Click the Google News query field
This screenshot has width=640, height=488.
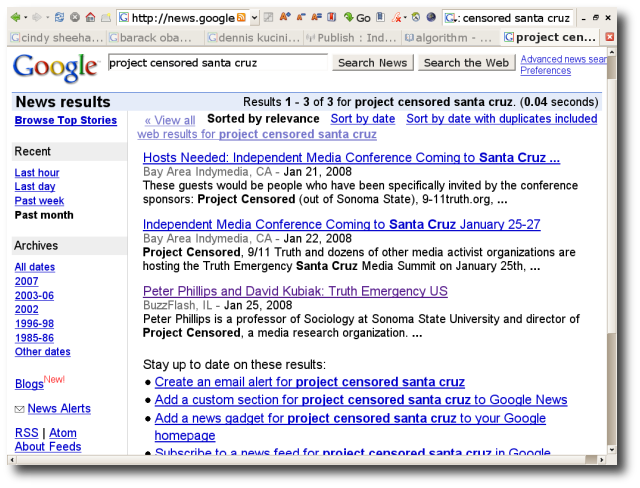218,63
